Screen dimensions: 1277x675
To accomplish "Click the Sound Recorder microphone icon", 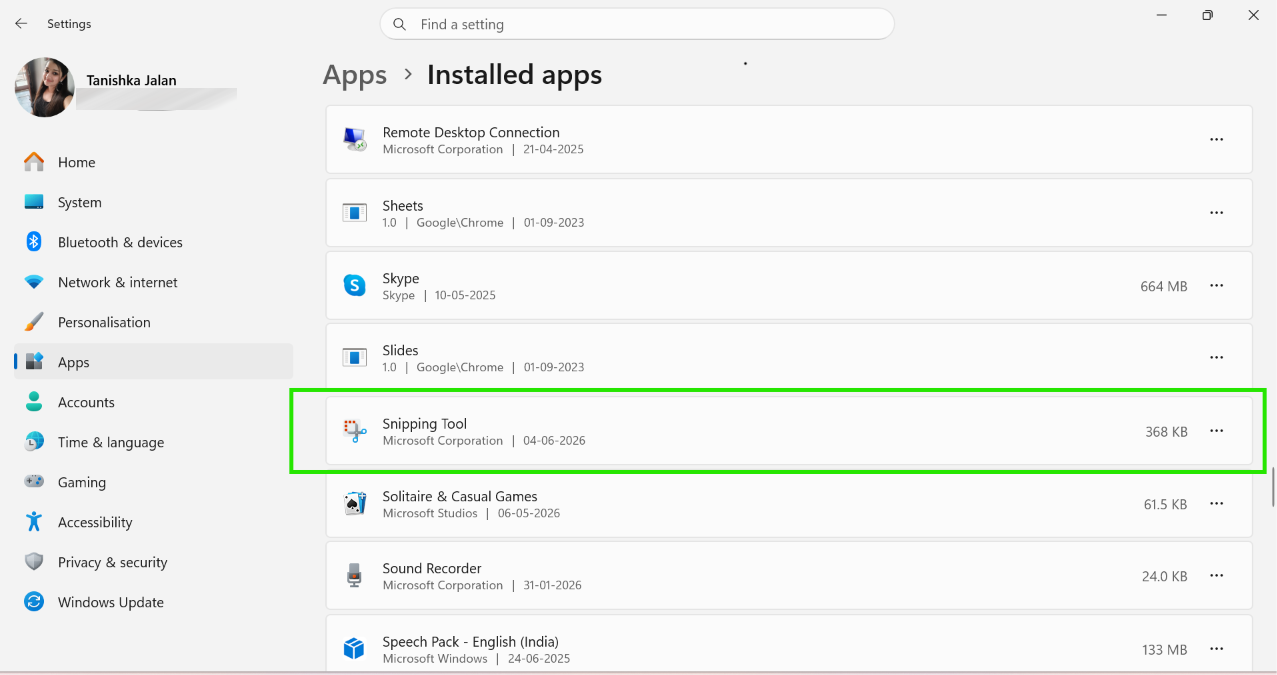I will coord(354,575).
